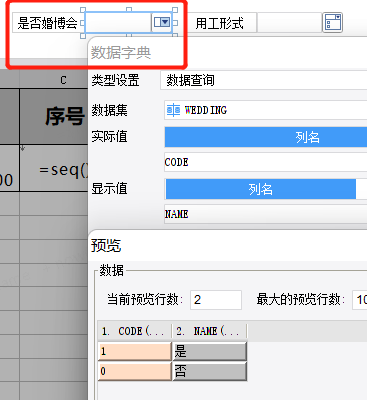Select preview cell with CODE value 0
This screenshot has width=367, height=400.
tap(135, 371)
